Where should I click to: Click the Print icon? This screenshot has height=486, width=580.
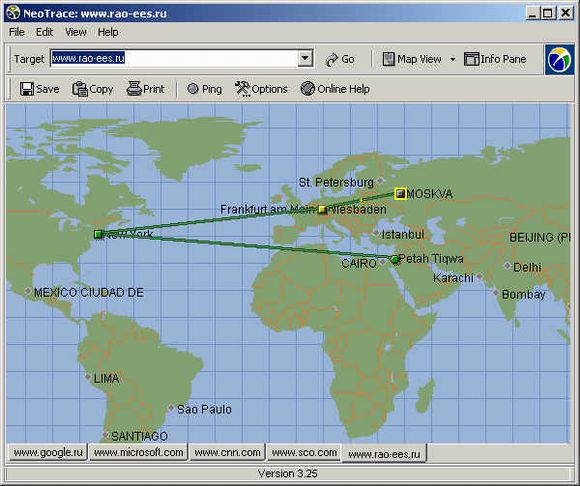point(134,89)
